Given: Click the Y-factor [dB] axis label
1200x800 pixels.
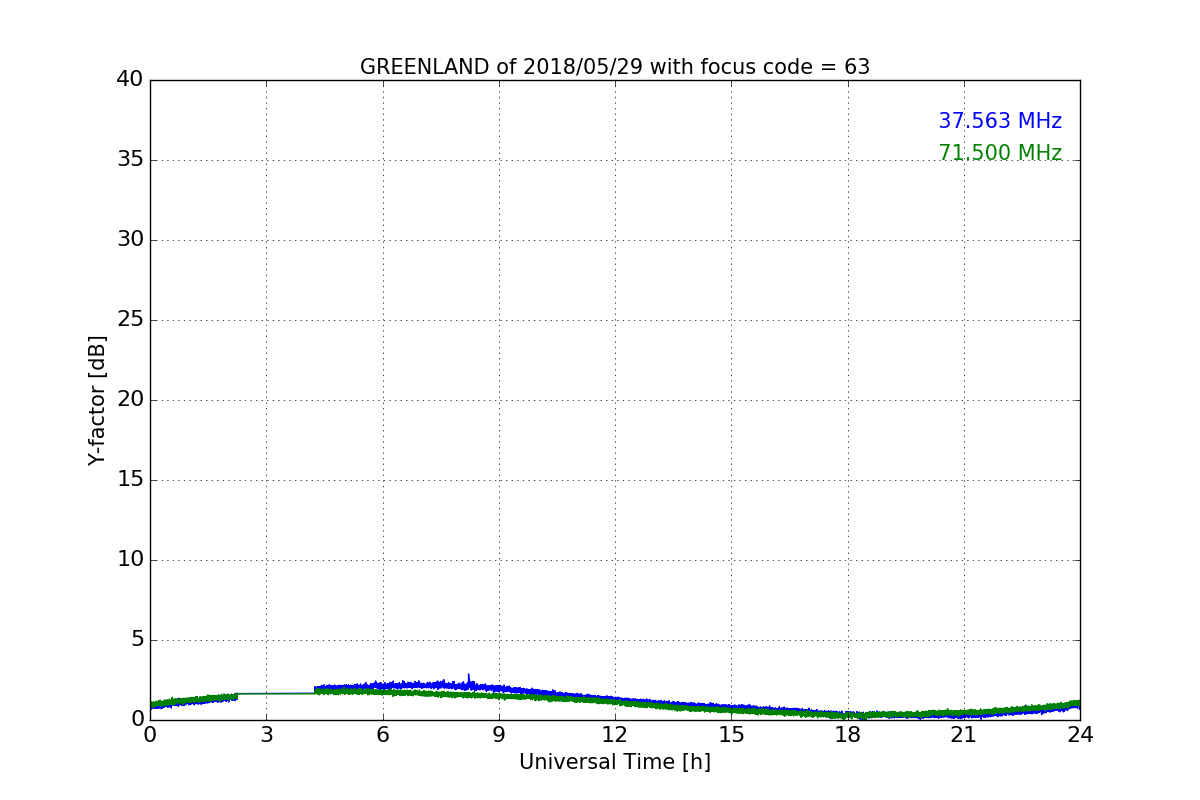Looking at the screenshot, I should click(97, 400).
